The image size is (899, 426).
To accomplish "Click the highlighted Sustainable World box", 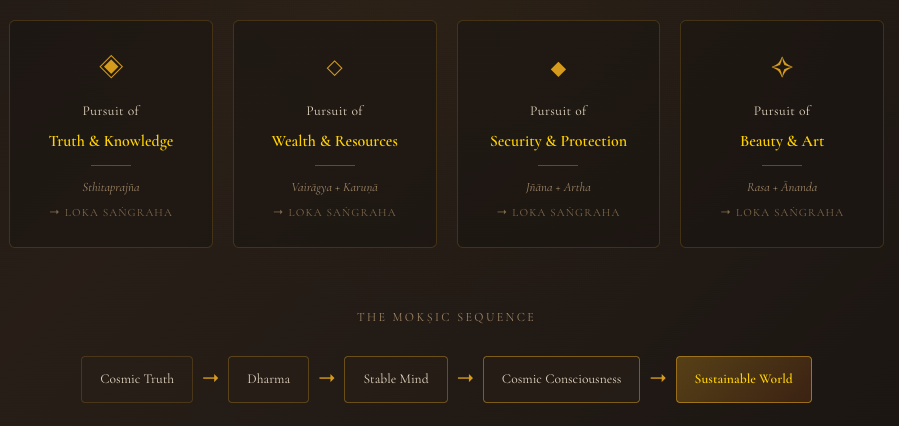I will pos(743,379).
